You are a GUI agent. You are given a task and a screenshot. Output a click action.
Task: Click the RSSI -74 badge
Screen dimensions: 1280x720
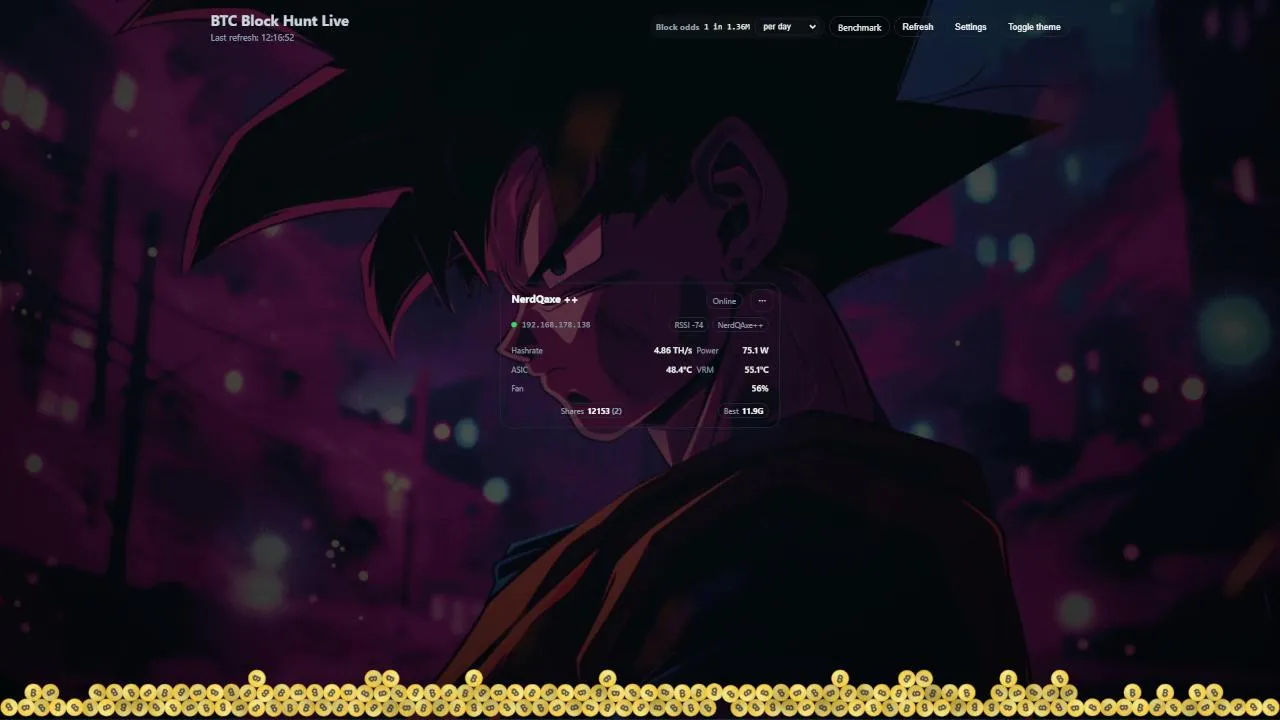point(689,325)
